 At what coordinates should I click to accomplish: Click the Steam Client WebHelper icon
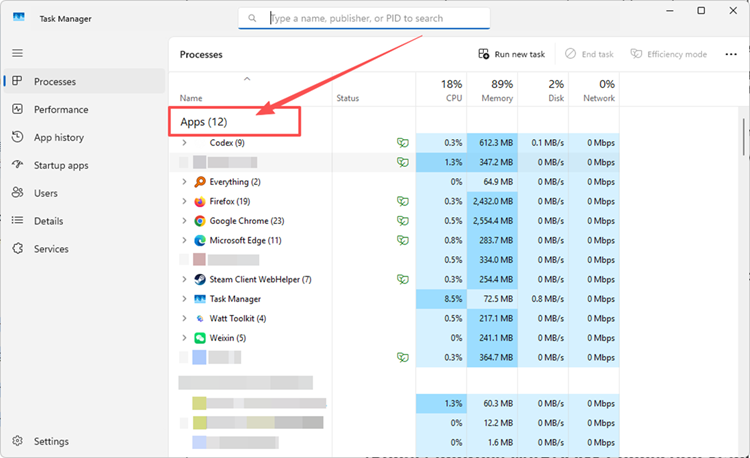200,279
